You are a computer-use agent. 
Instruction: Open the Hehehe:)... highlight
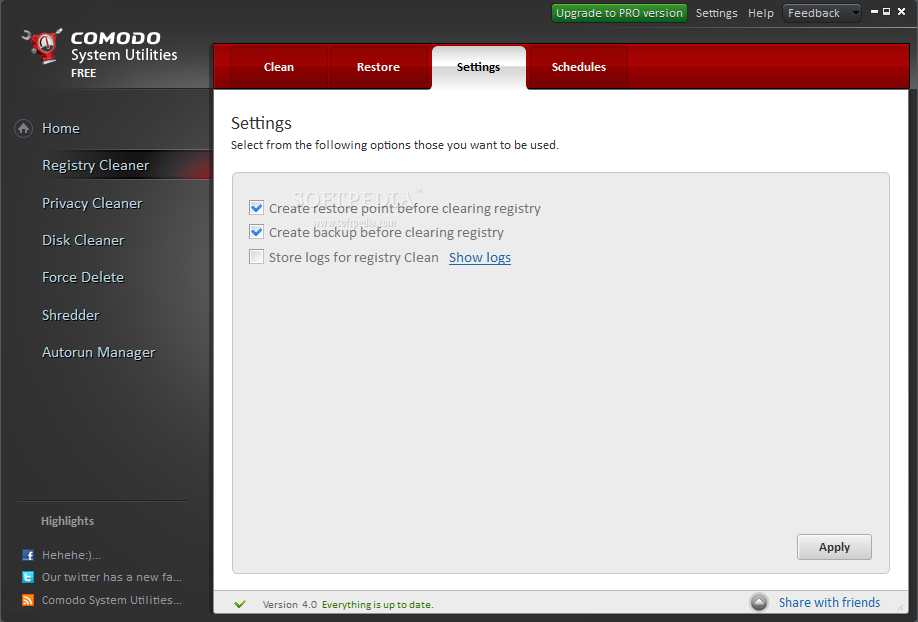[x=71, y=555]
